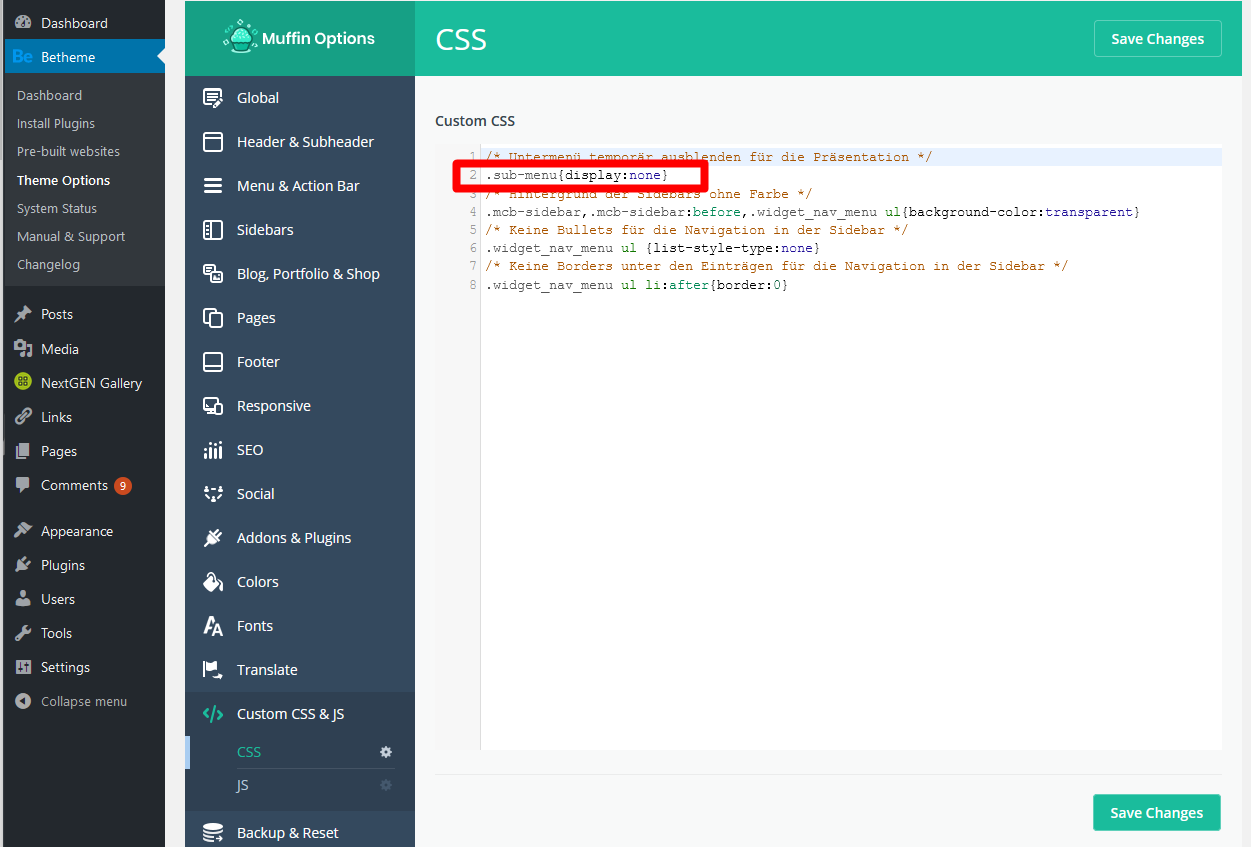1251x847 pixels.
Task: Open Betheme Install Plugins link
Action: tap(56, 123)
